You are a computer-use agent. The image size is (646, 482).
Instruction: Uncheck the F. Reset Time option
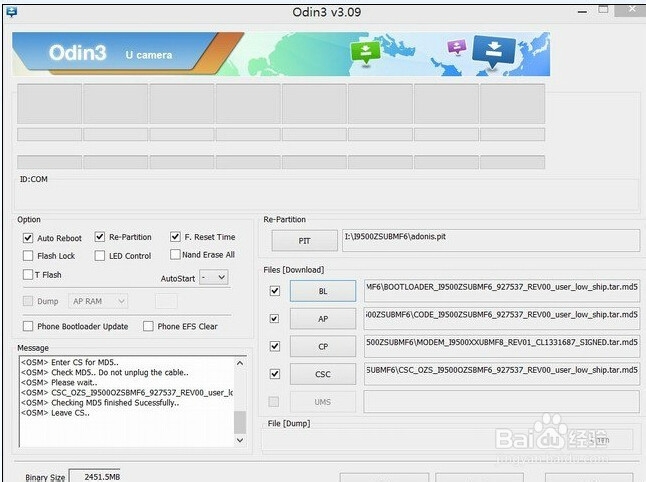pos(175,236)
